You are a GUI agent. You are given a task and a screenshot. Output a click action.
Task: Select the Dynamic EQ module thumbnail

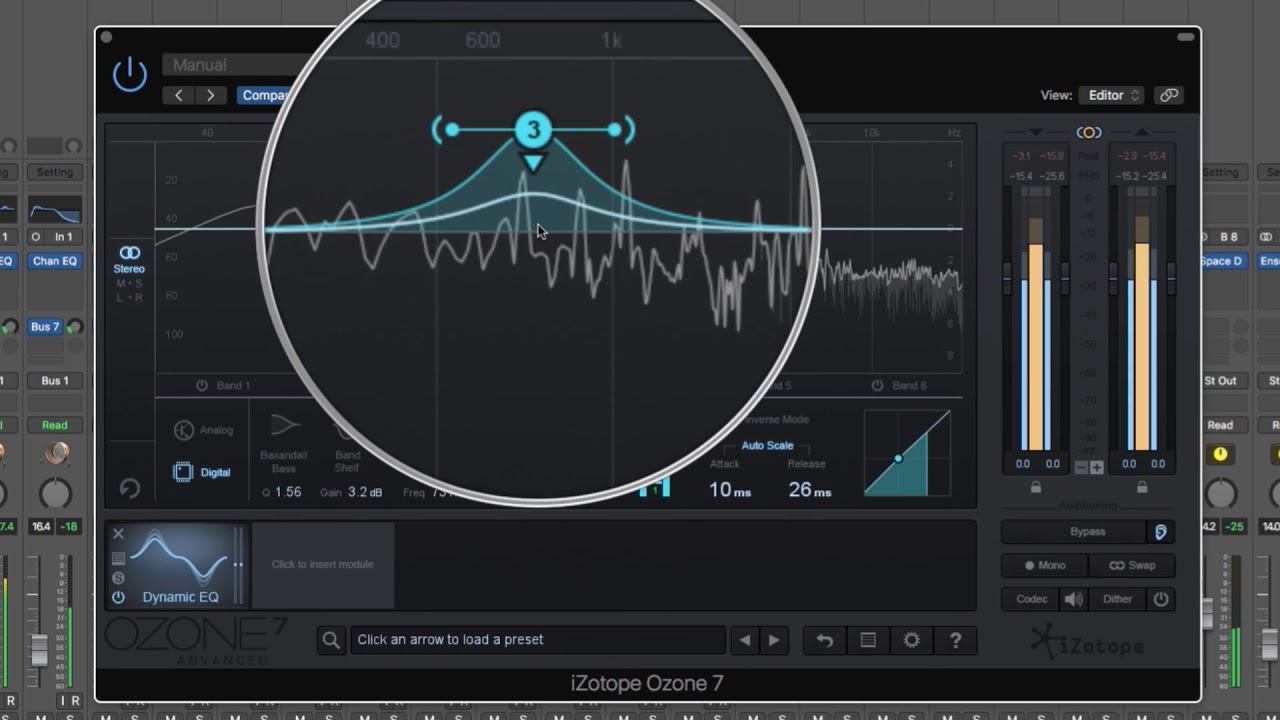pos(180,564)
